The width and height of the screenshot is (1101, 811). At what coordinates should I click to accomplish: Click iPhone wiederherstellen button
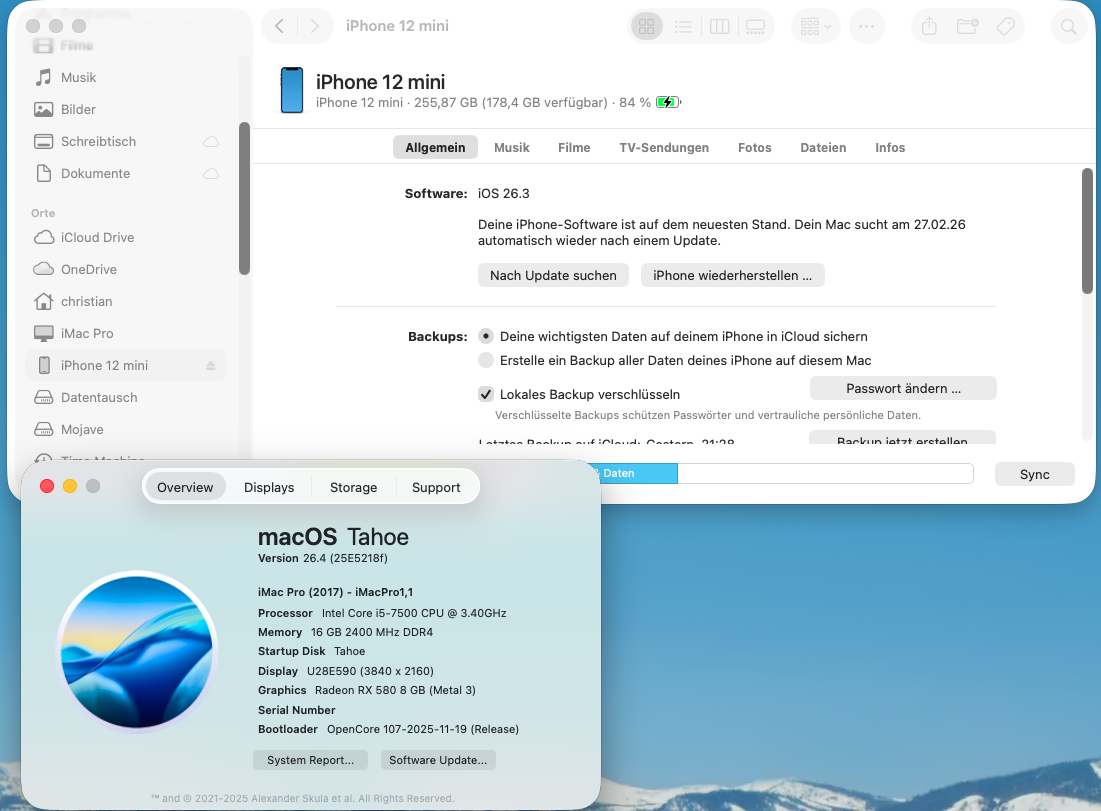coord(732,275)
